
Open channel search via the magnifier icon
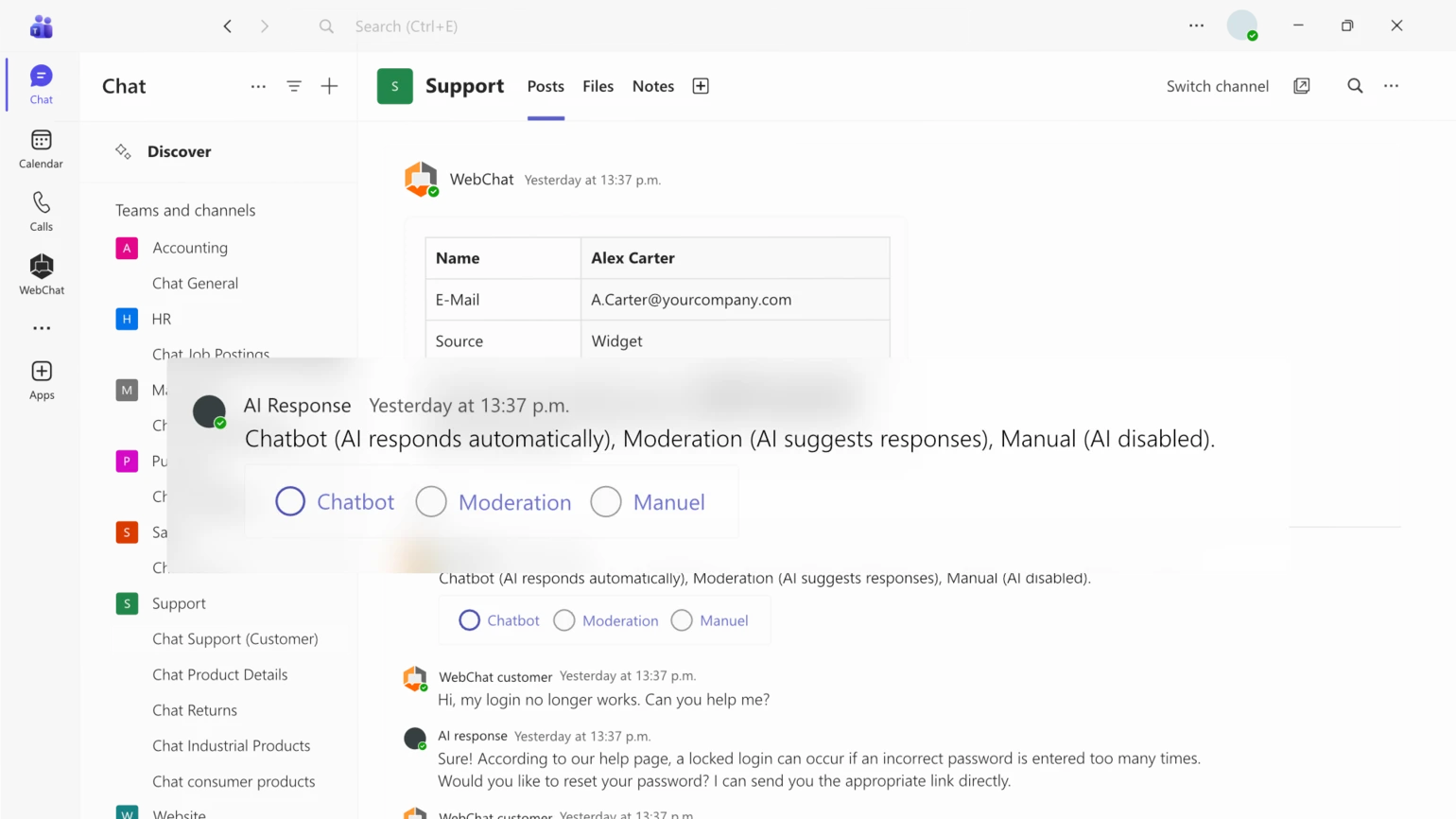[x=1355, y=85]
